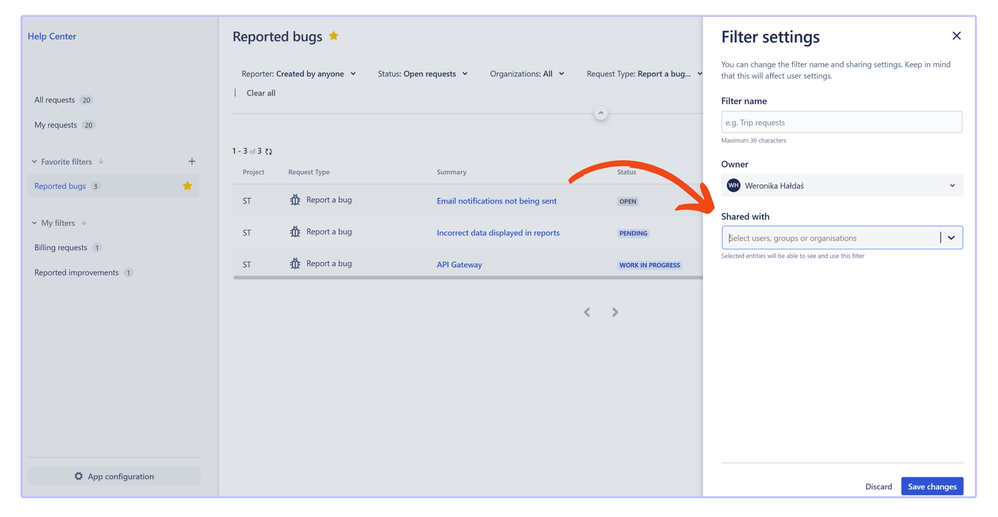Collapse the My filters section

(x=34, y=223)
